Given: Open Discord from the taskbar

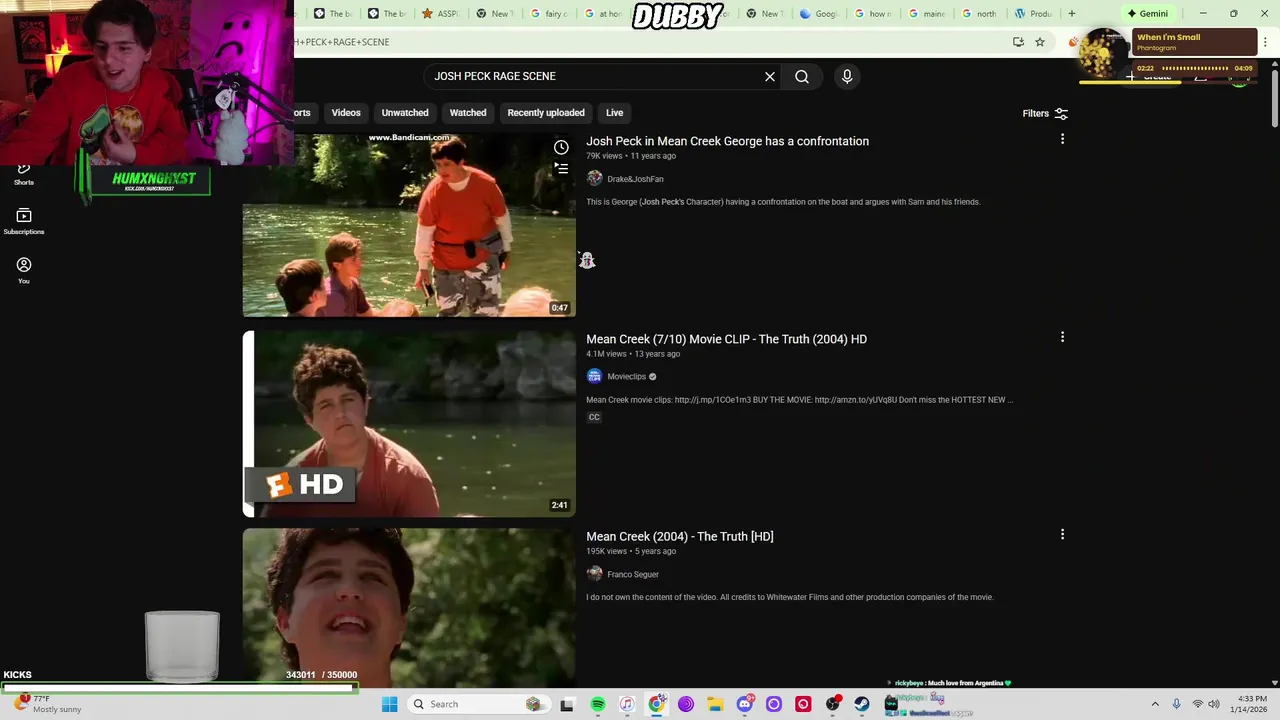Looking at the screenshot, I should (x=744, y=704).
